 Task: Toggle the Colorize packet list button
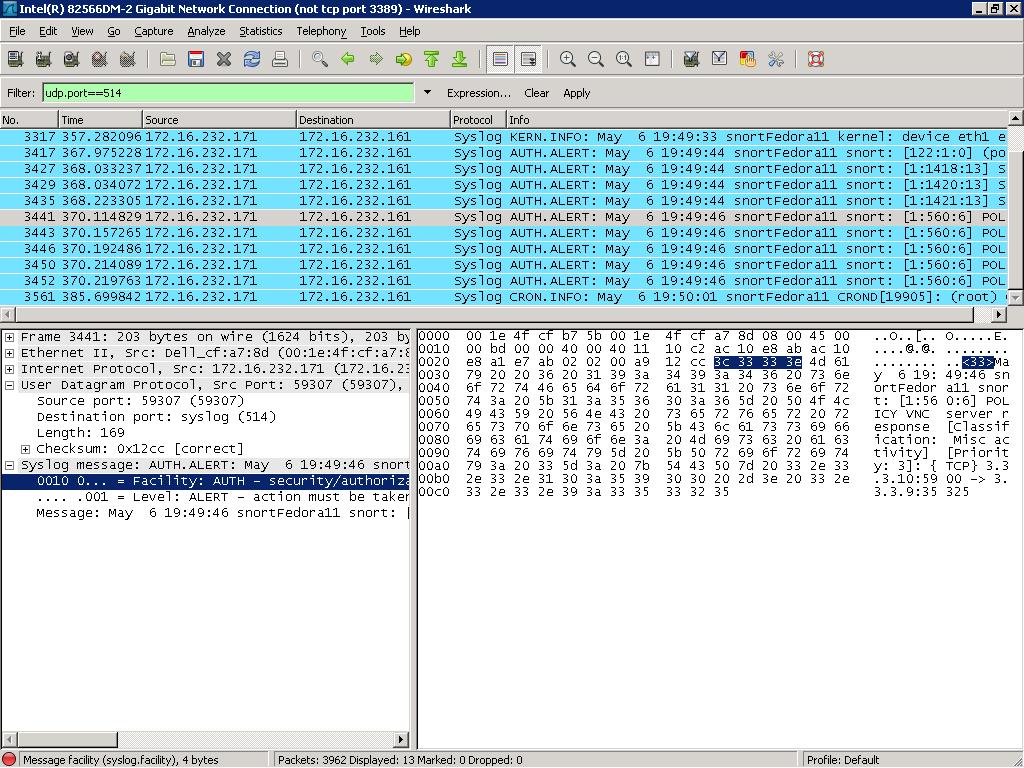500,60
